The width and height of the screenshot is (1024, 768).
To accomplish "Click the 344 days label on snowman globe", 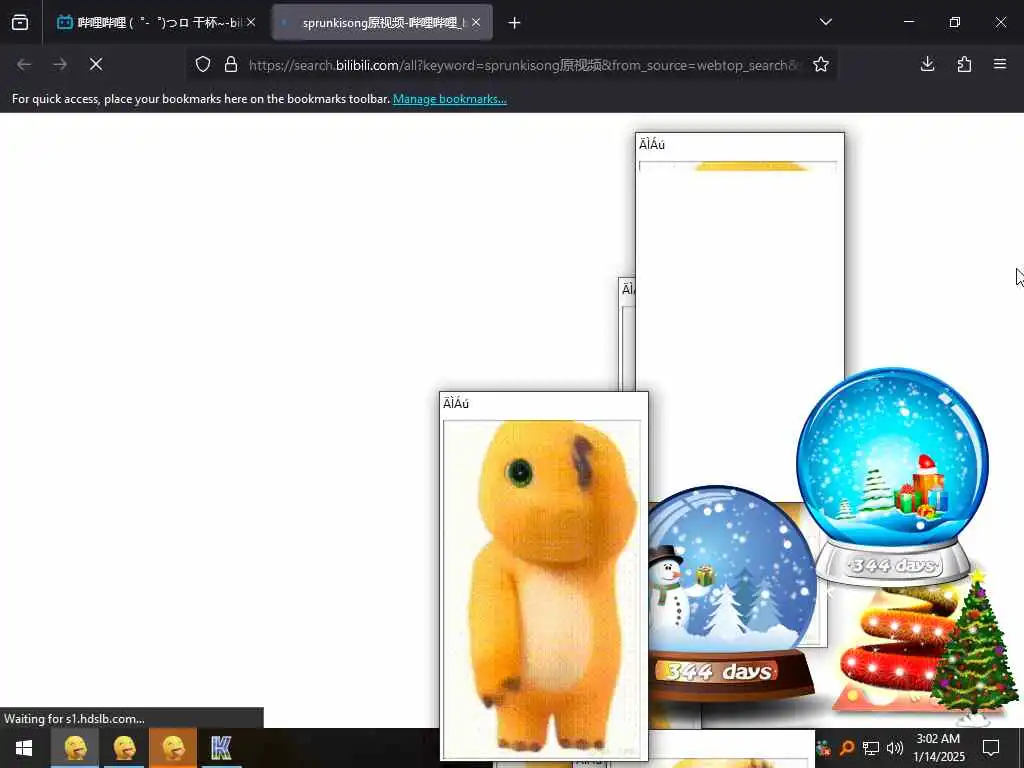I will [x=718, y=671].
